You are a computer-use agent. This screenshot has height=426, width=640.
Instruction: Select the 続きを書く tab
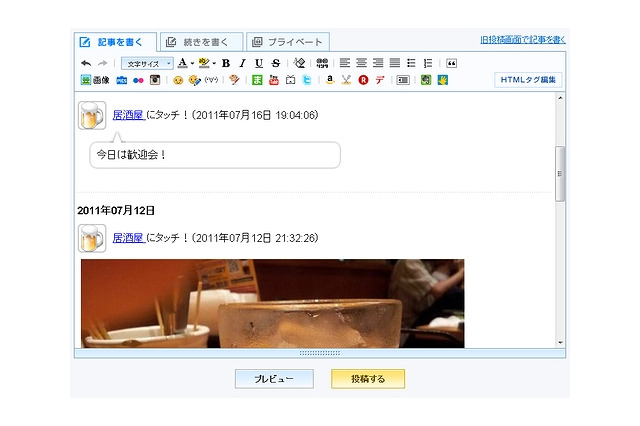[202, 42]
